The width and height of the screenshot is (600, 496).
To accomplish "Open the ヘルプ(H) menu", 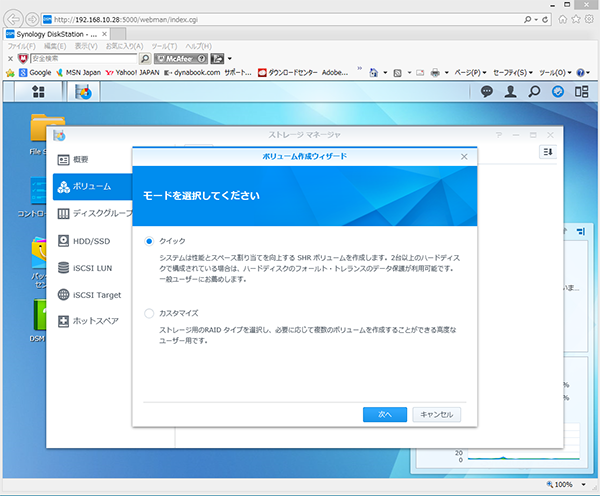I will tap(199, 46).
